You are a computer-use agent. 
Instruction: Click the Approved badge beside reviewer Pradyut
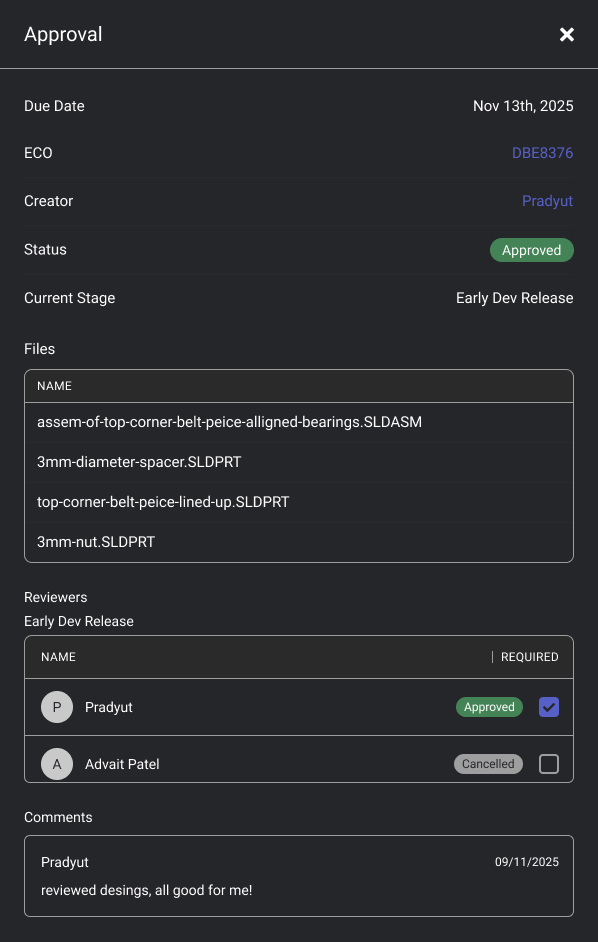click(489, 707)
